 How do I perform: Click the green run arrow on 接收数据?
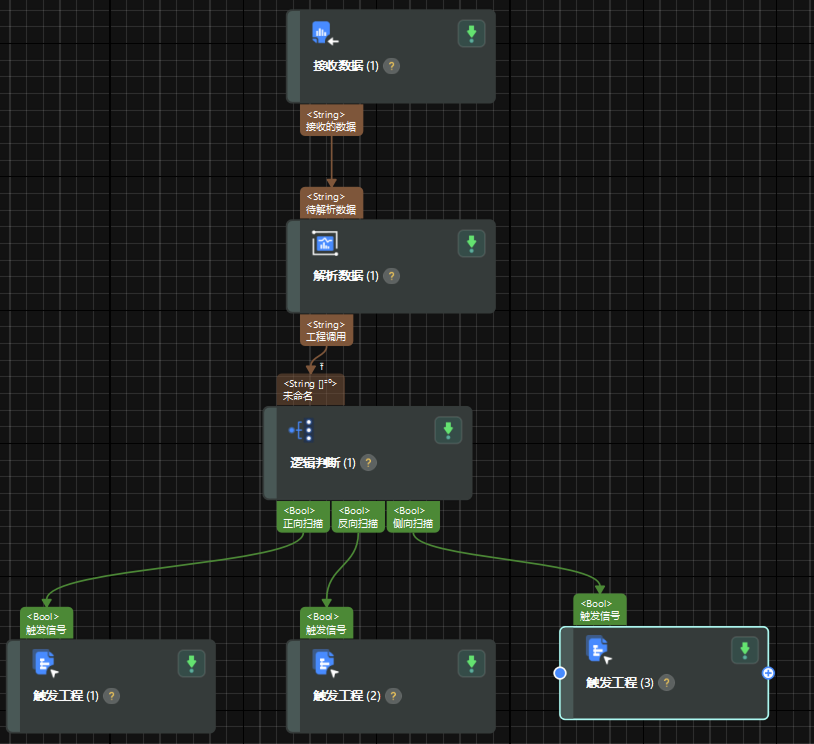471,33
